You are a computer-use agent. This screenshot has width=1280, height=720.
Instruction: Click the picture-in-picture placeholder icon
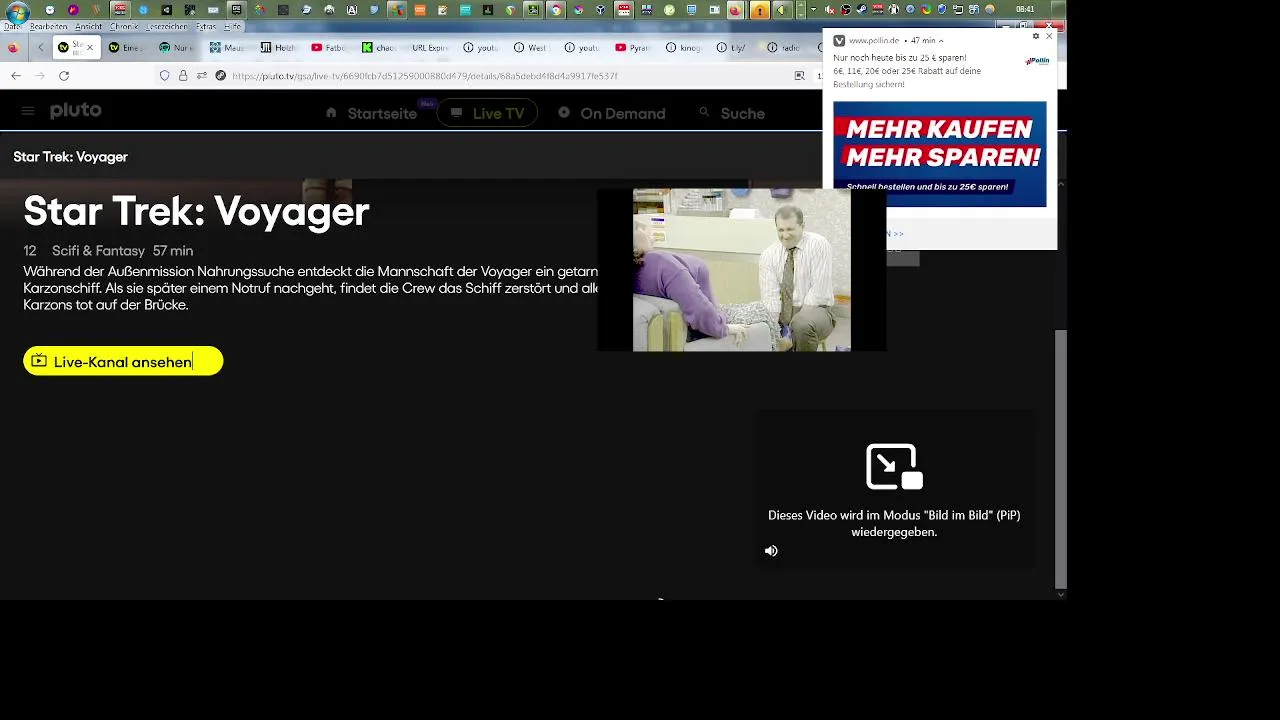point(894,467)
